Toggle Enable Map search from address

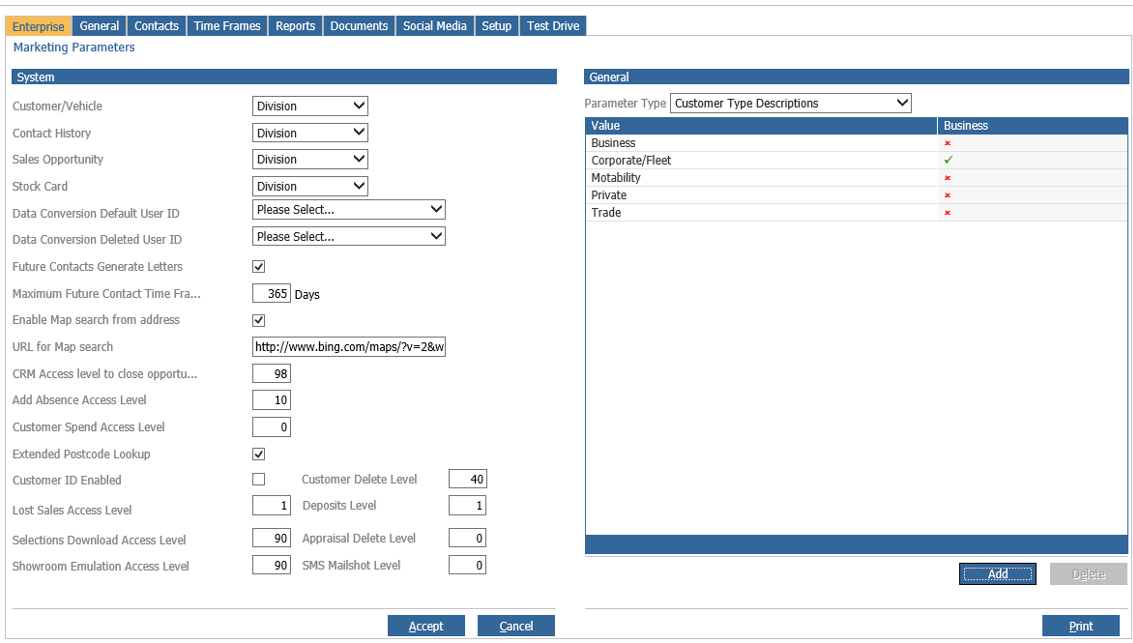tap(259, 320)
